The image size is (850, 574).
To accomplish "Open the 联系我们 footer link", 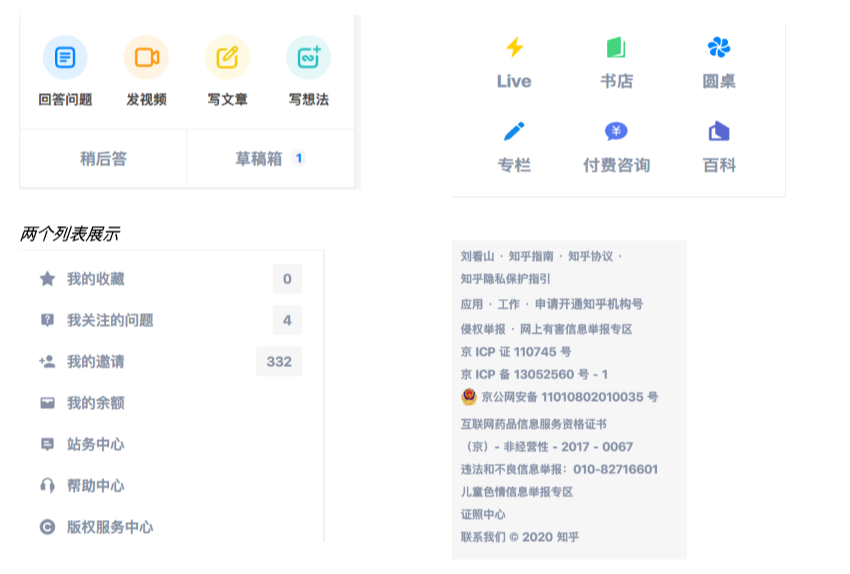I will (x=483, y=537).
